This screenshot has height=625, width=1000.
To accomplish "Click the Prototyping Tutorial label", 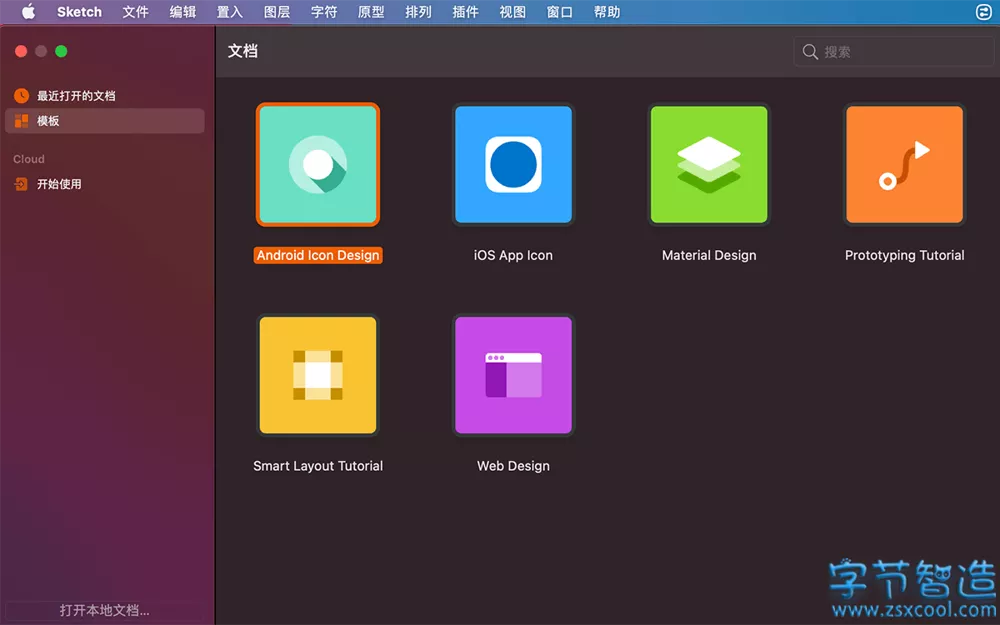I will point(904,255).
